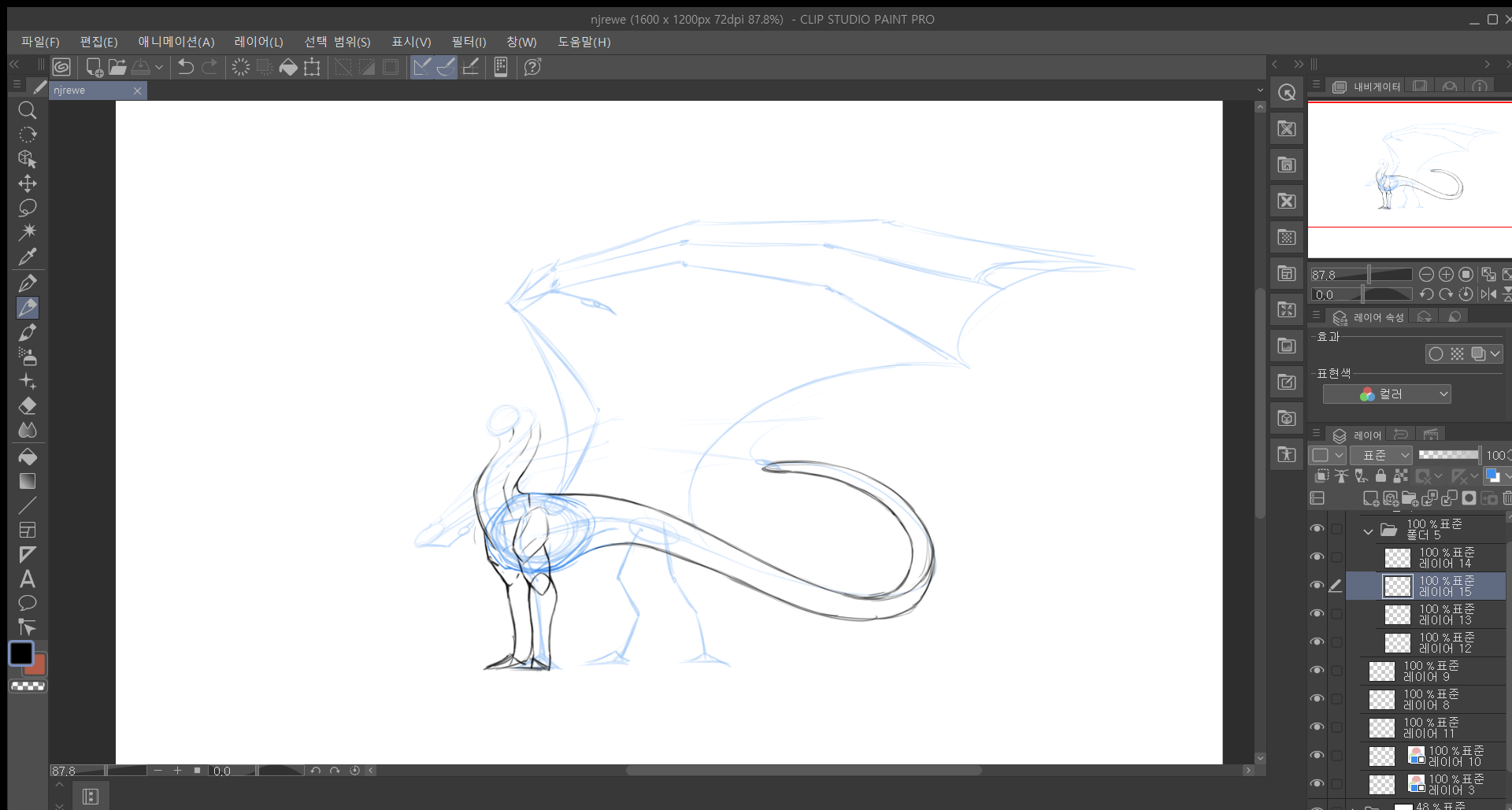Activate the Zoom magnifier tool

(x=28, y=110)
